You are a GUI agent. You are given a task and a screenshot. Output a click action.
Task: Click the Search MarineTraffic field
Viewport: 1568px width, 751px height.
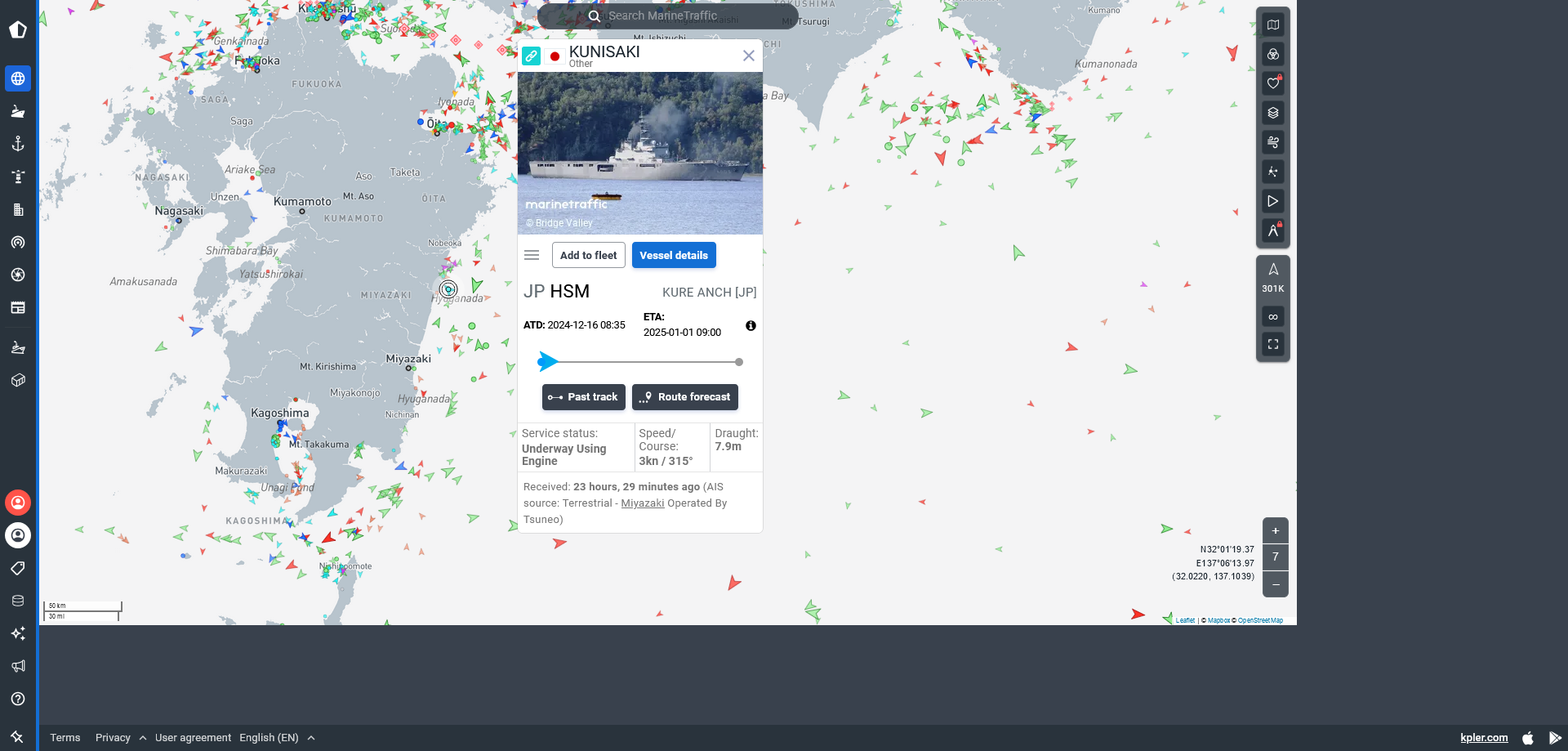668,16
